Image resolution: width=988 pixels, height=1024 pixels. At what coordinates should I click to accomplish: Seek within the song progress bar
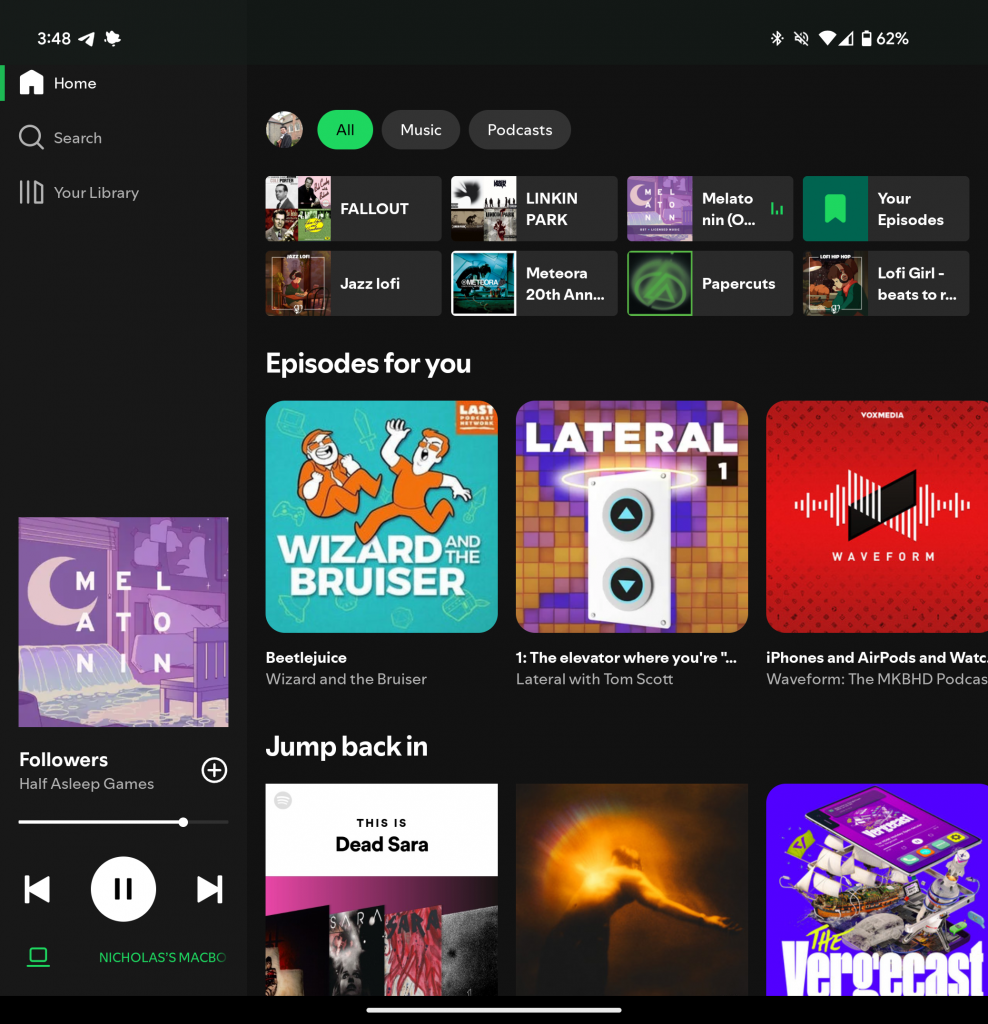tap(123, 822)
